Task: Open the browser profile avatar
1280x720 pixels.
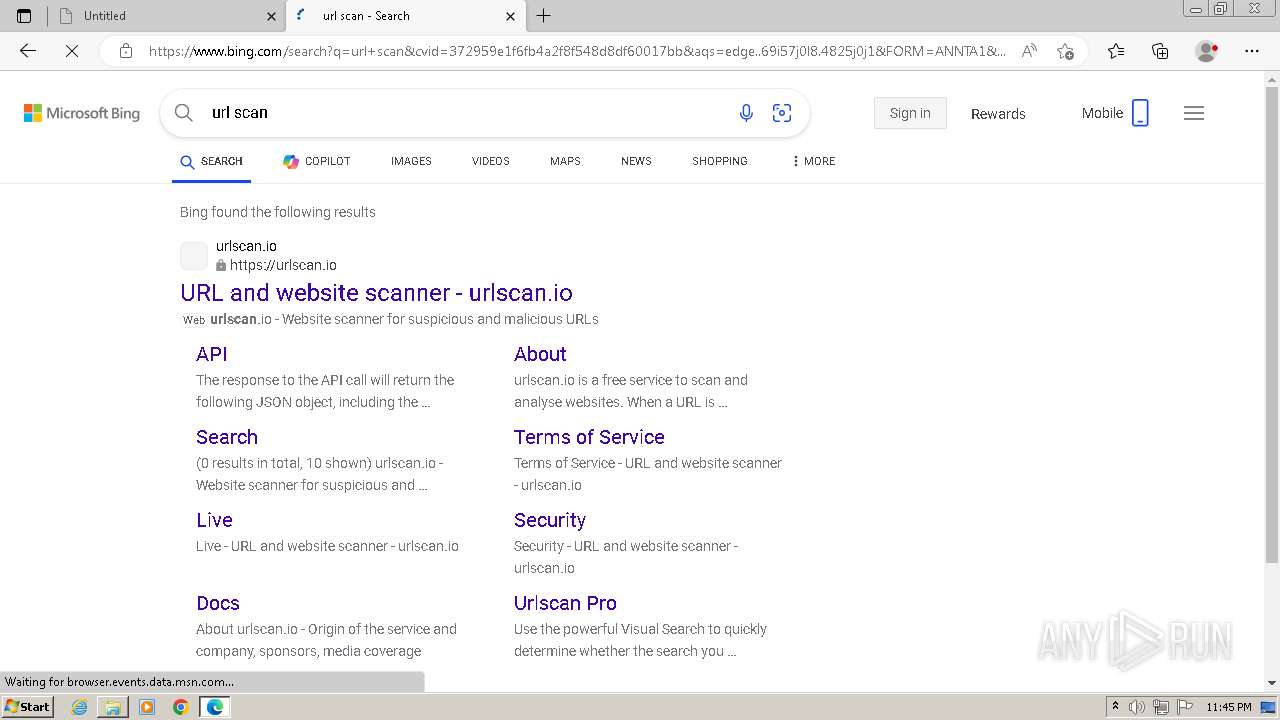Action: [x=1206, y=51]
